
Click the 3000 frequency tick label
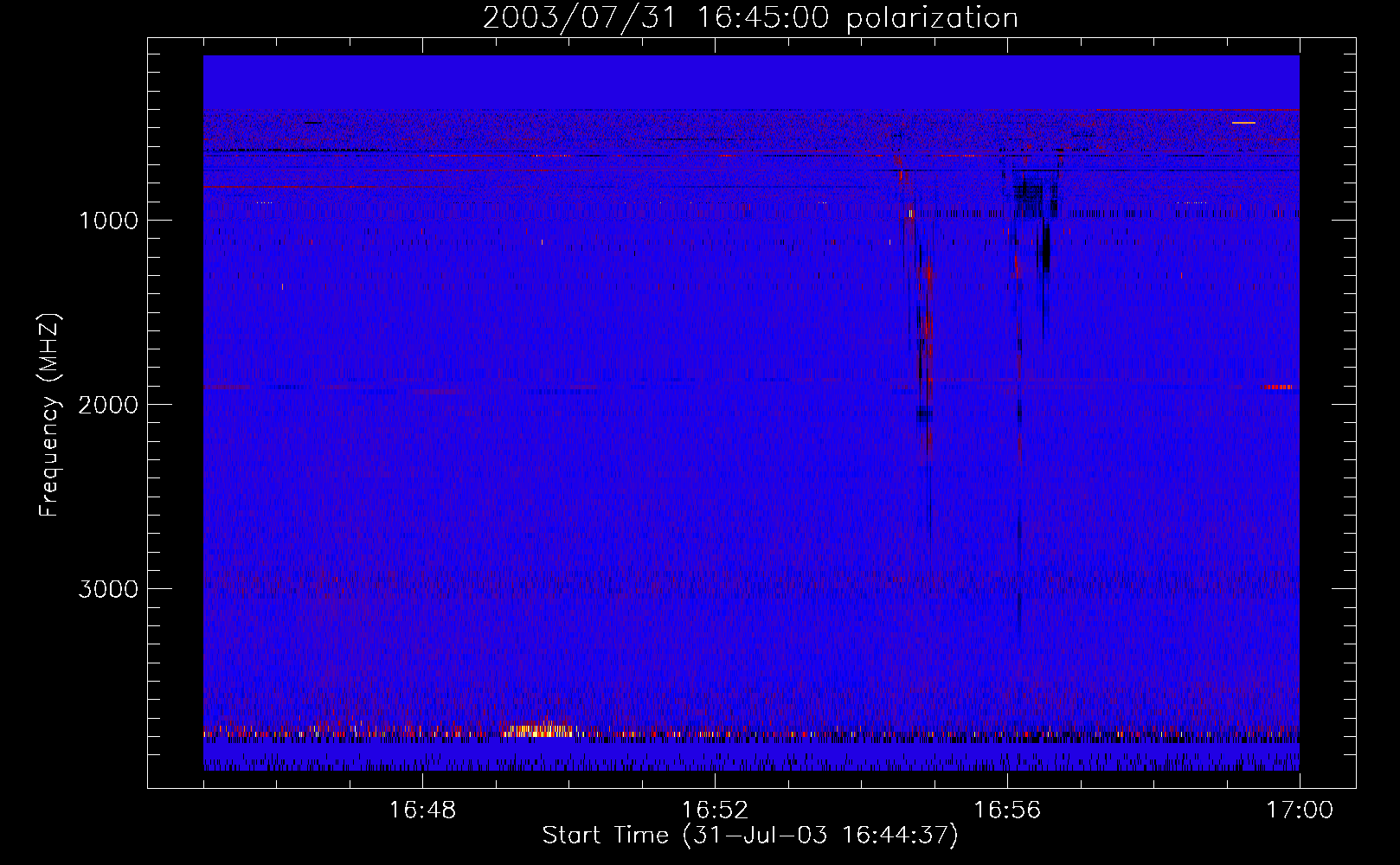[x=108, y=589]
